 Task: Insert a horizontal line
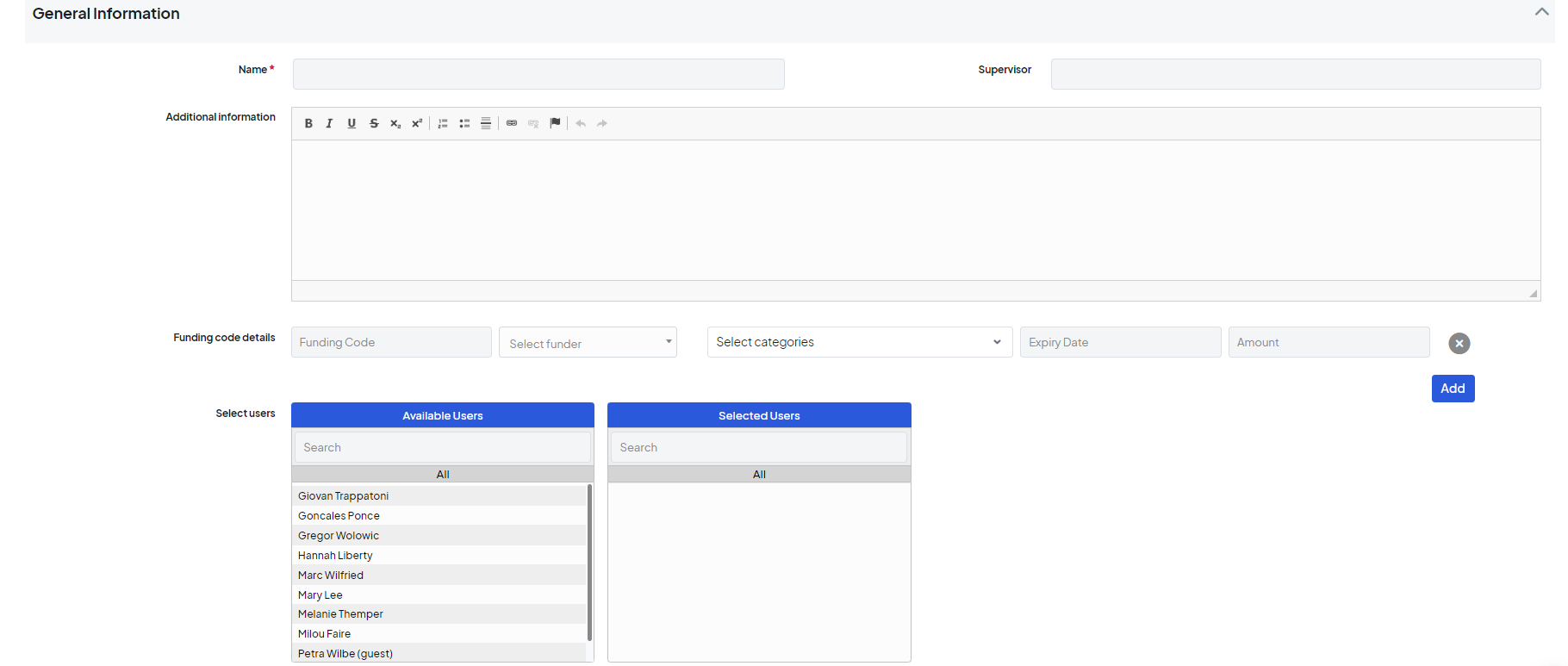(486, 123)
